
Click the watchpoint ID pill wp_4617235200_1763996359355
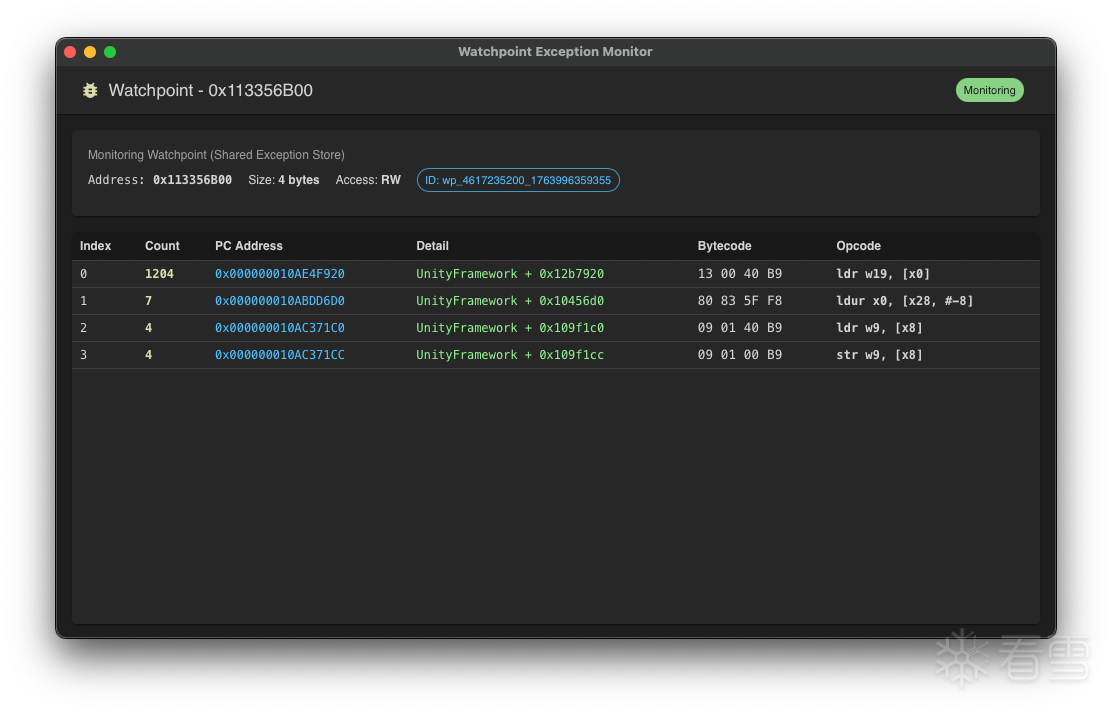518,180
